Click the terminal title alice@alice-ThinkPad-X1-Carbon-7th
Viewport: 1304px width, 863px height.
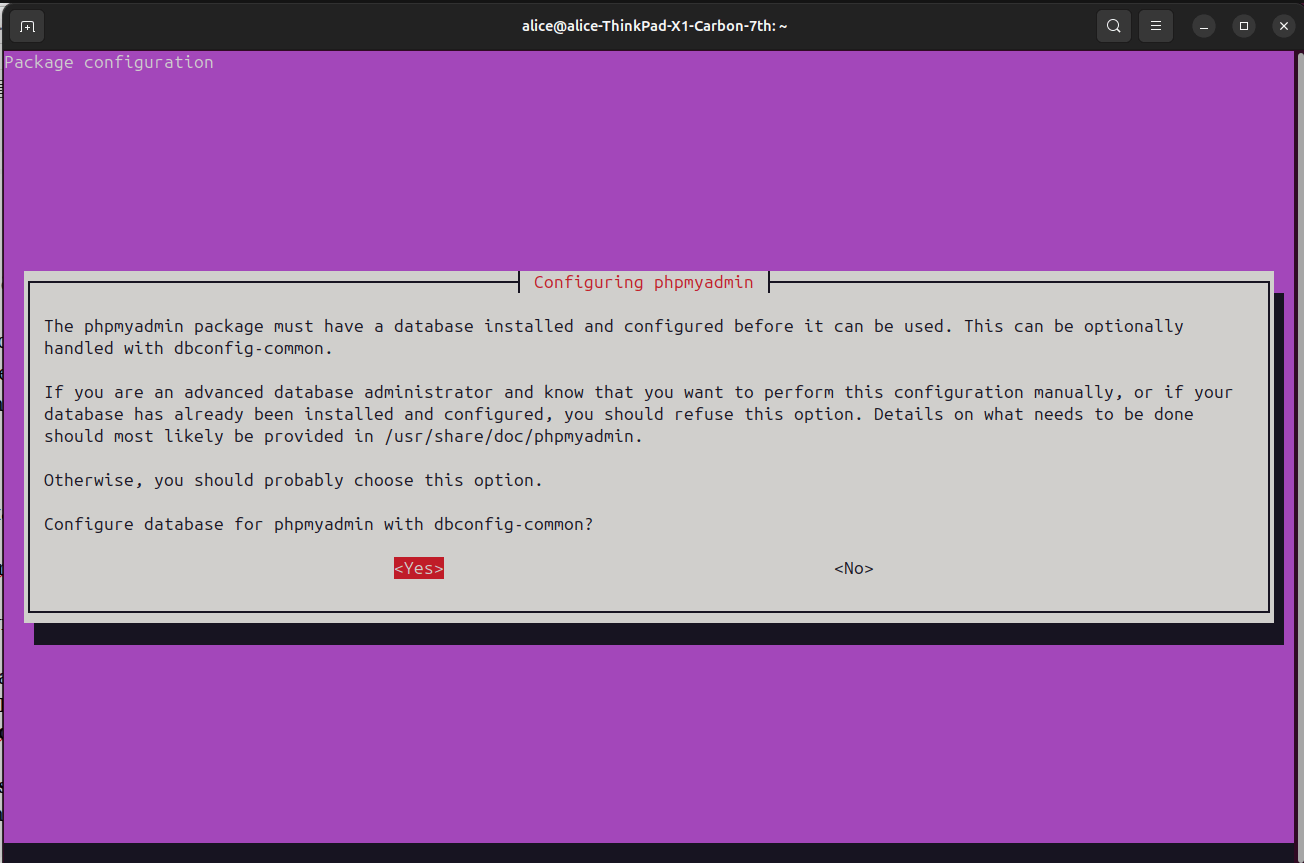655,26
